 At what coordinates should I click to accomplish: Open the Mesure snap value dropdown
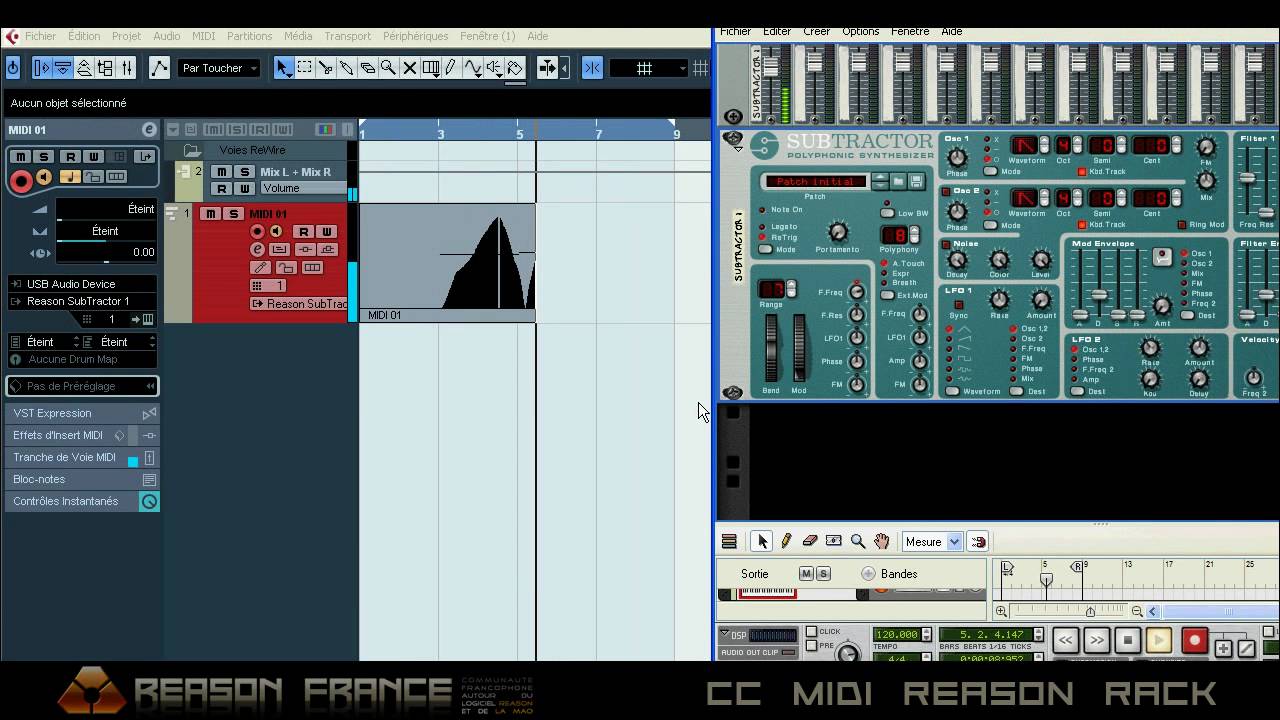coord(932,542)
